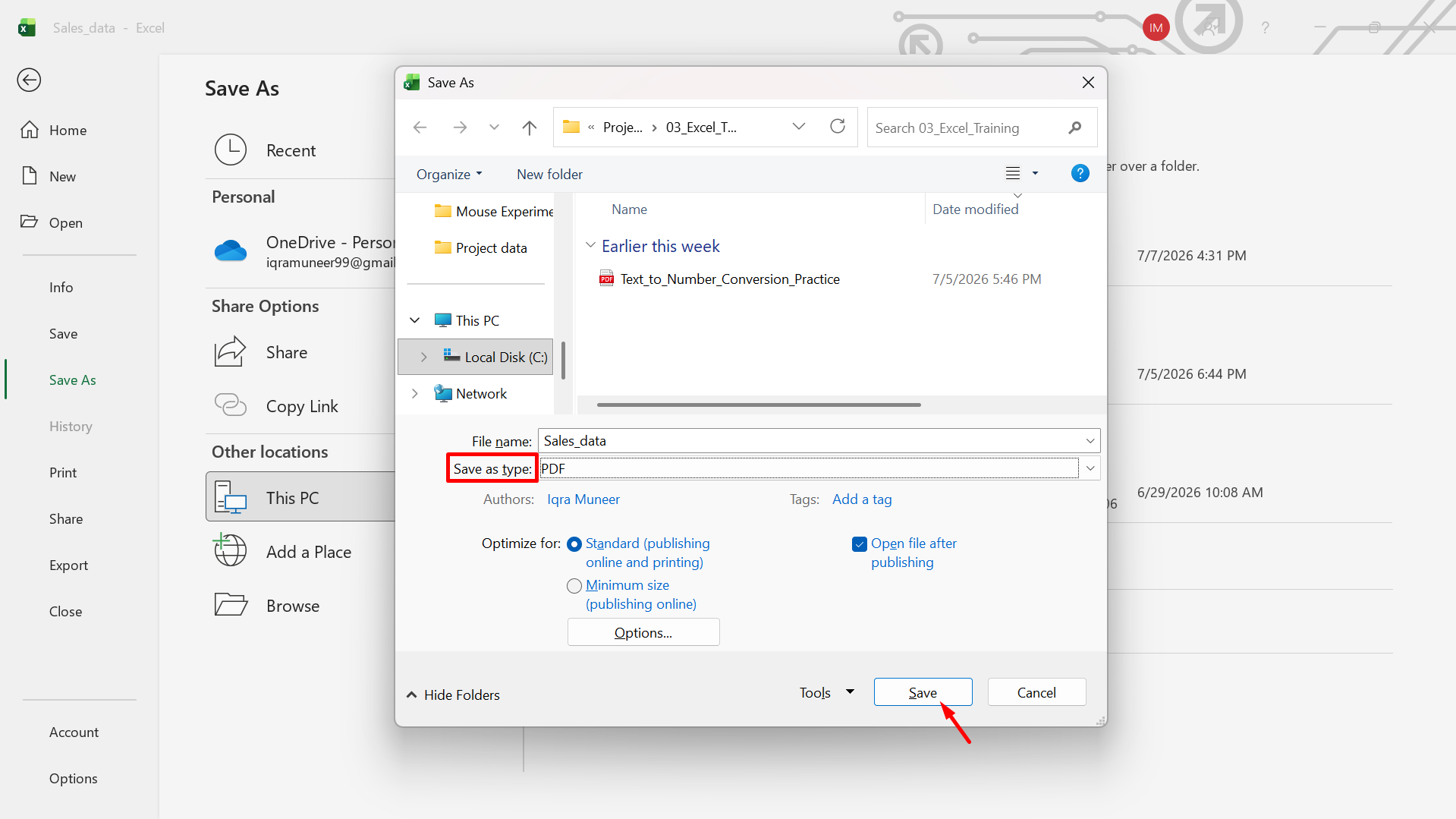Click the 7/7/2026 4:31 PM entry
1456x819 pixels.
click(1190, 255)
